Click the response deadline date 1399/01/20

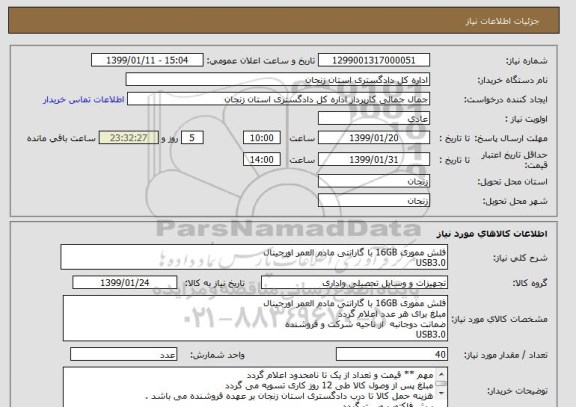[374, 138]
